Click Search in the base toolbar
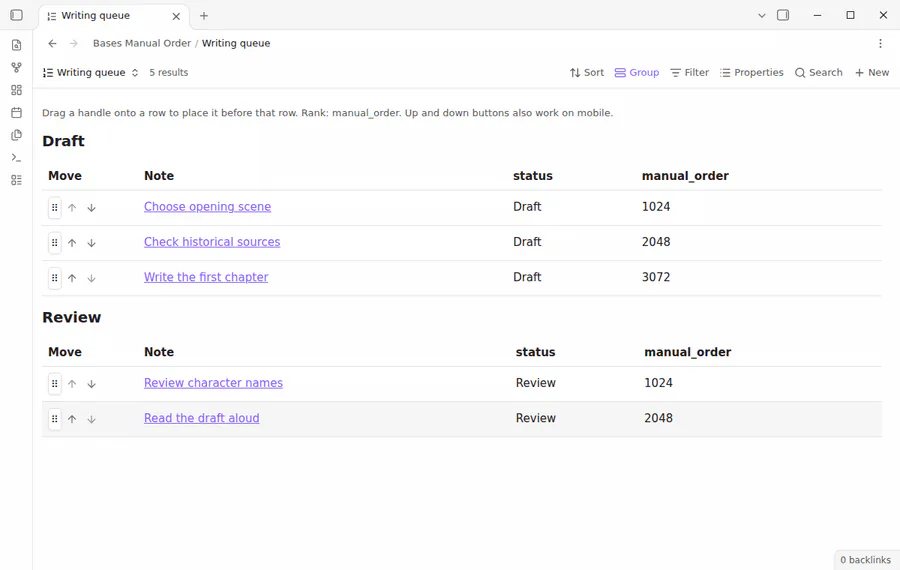This screenshot has height=570, width=900. [x=818, y=72]
